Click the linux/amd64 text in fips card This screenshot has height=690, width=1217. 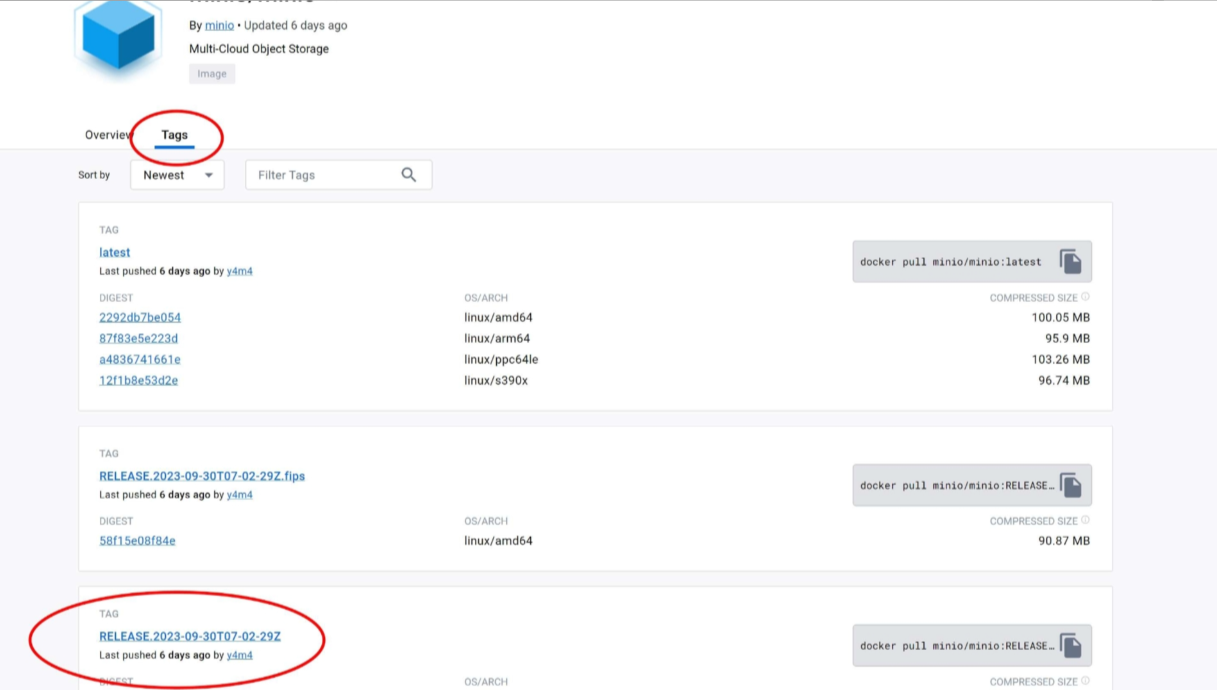(498, 541)
